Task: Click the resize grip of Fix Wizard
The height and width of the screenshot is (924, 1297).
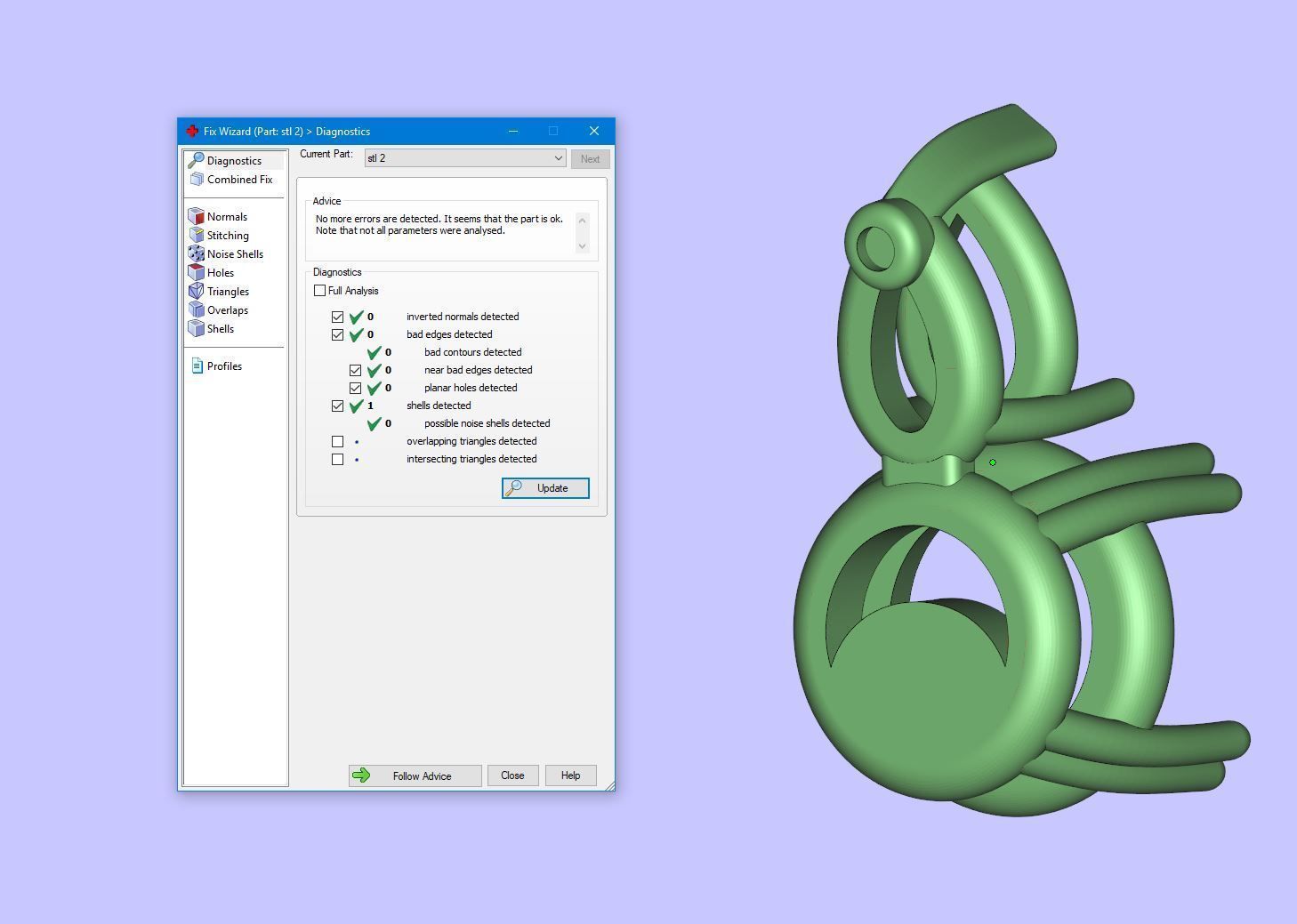Action: point(609,785)
